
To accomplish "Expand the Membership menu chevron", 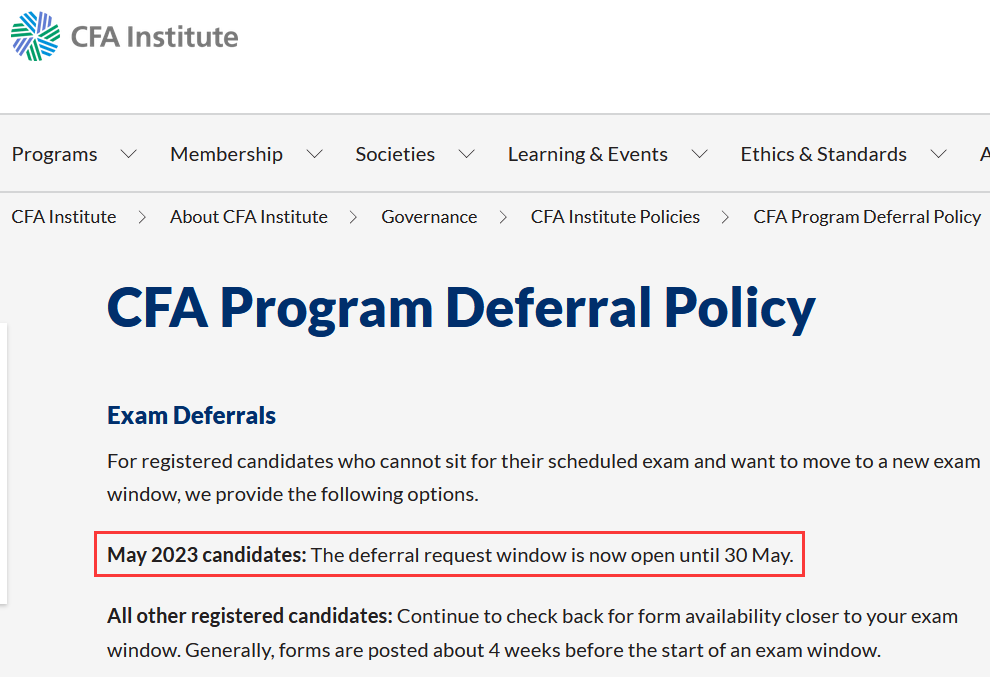I will coord(314,154).
